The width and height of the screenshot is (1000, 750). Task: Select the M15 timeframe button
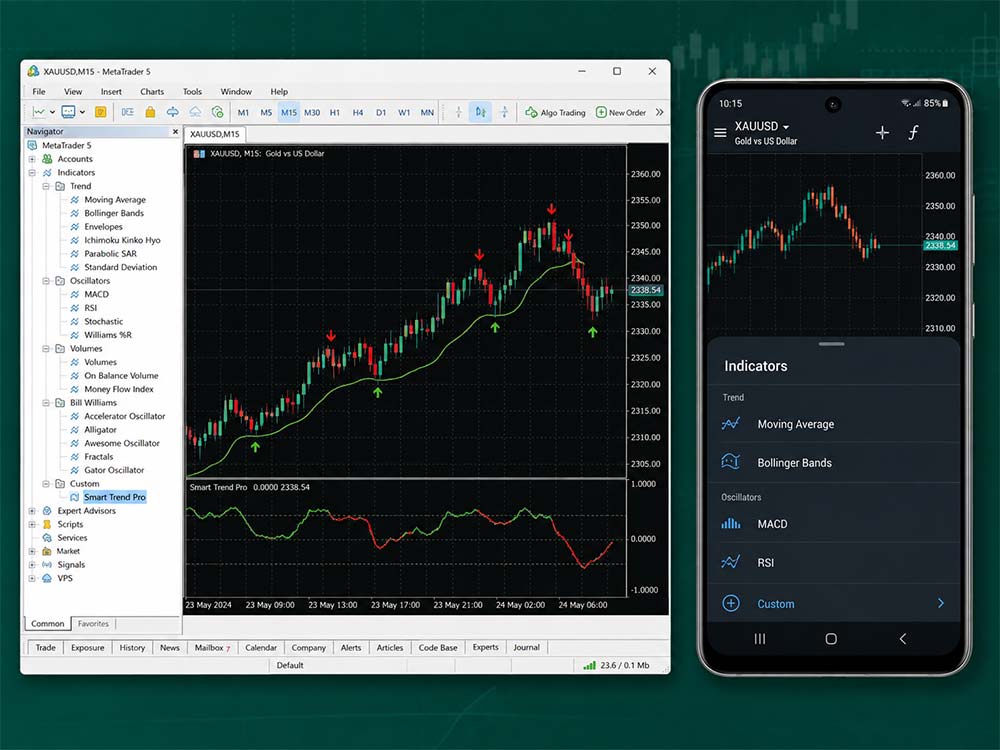click(289, 112)
